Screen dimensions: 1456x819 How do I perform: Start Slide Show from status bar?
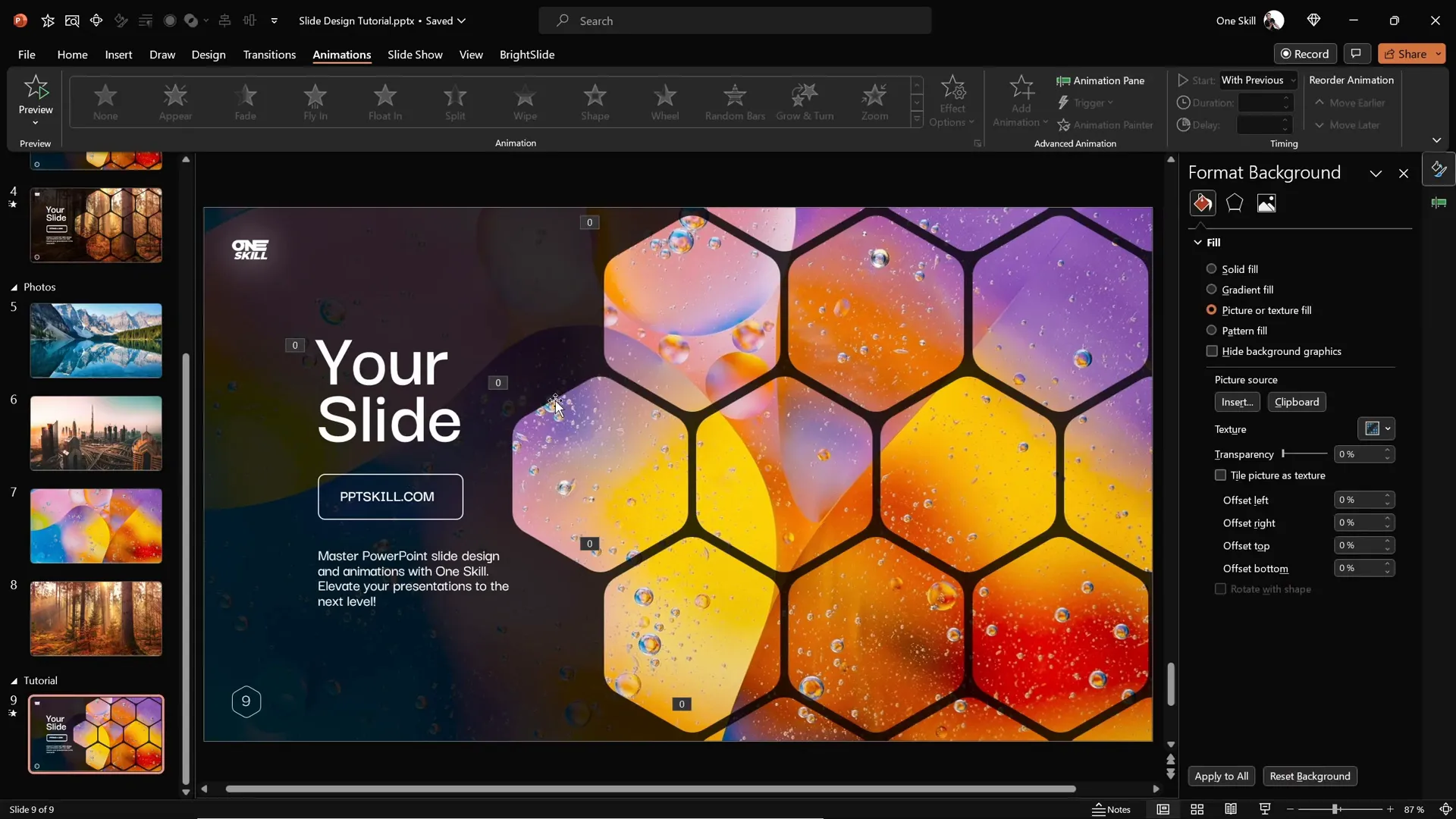(1265, 809)
